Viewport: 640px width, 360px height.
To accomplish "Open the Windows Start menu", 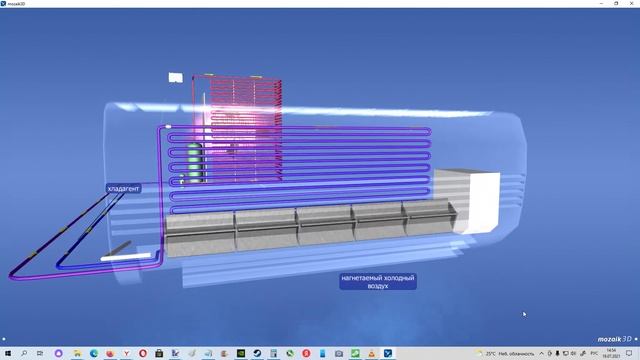I will point(8,353).
